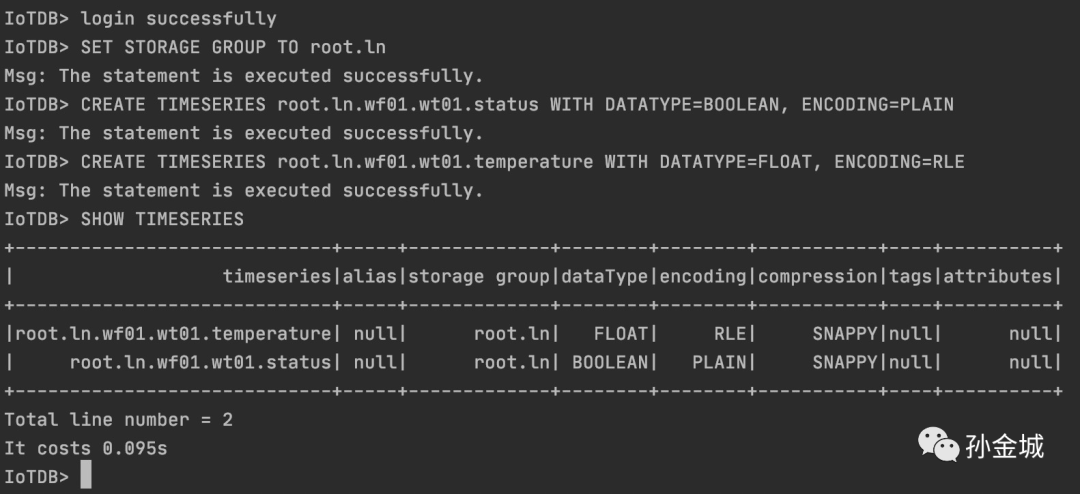Screen dimensions: 1080x494
Task: Click the RLE encoding cell
Action: click(x=730, y=333)
